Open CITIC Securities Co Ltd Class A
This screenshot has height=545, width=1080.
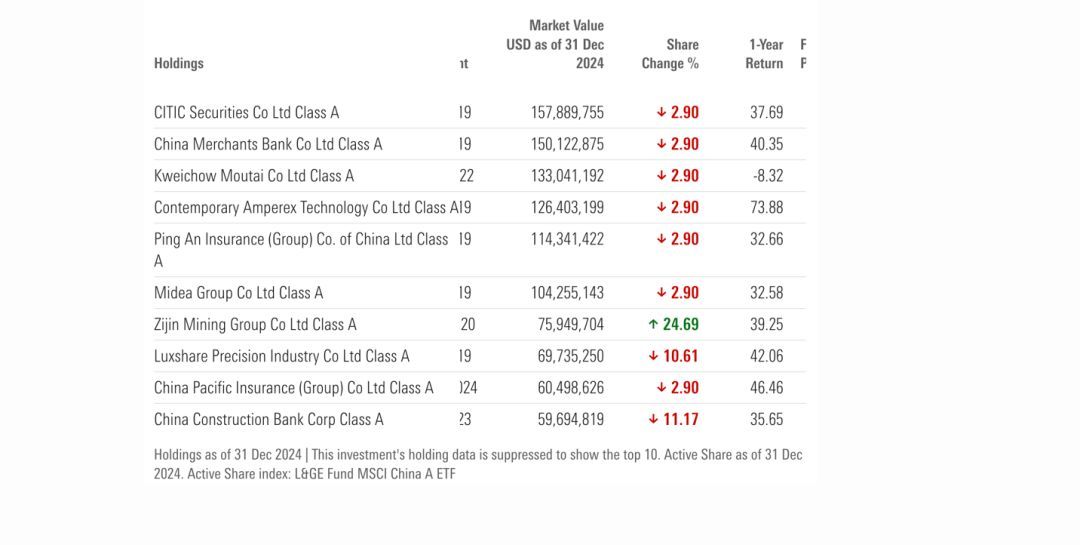[x=246, y=112]
